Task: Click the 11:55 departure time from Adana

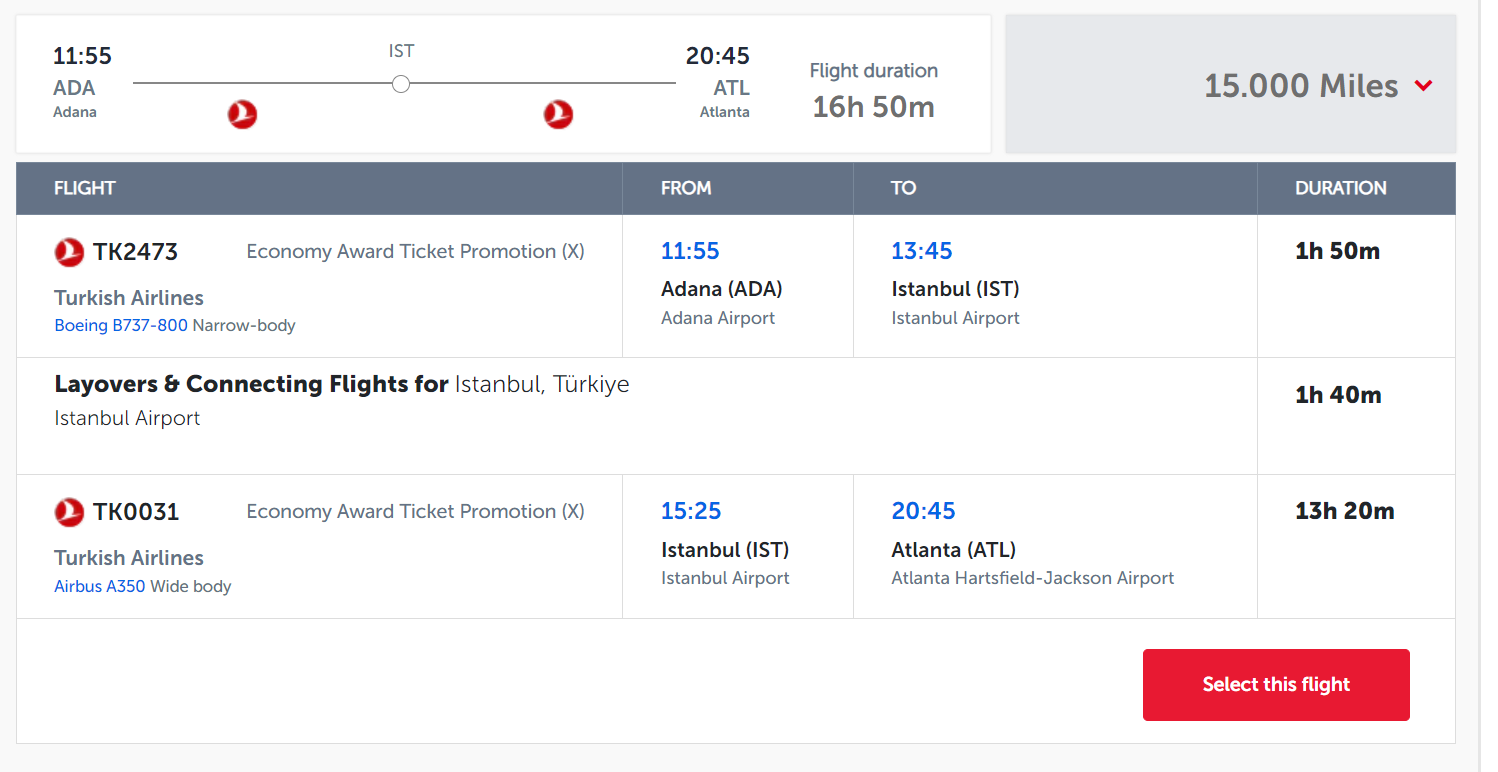Action: [x=690, y=251]
